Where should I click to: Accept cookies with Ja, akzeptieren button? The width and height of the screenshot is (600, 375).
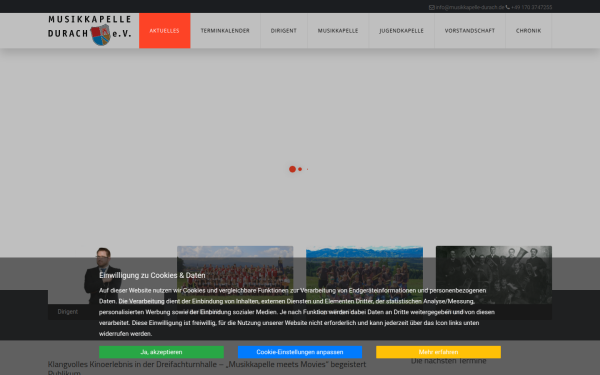click(x=161, y=352)
